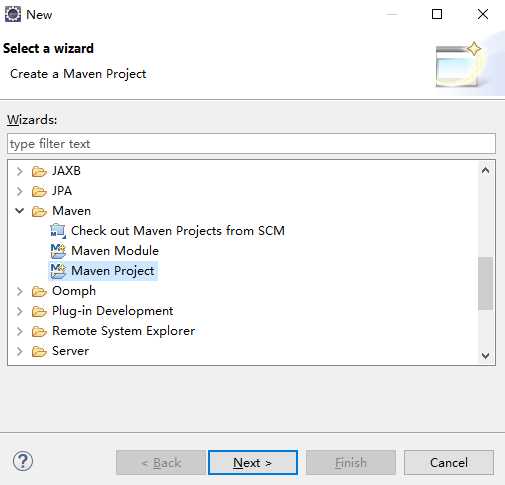
Task: Click the Server folder icon
Action: 39,351
